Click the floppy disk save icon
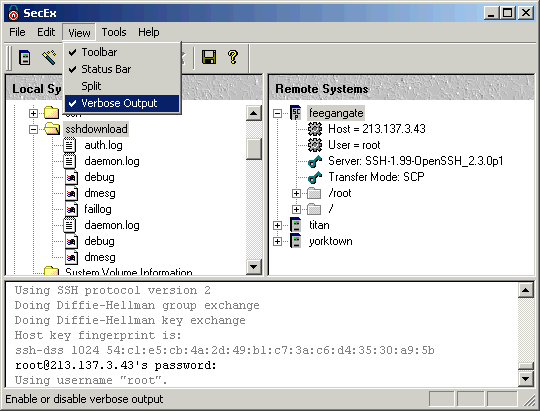Image resolution: width=540 pixels, height=411 pixels. tap(209, 57)
